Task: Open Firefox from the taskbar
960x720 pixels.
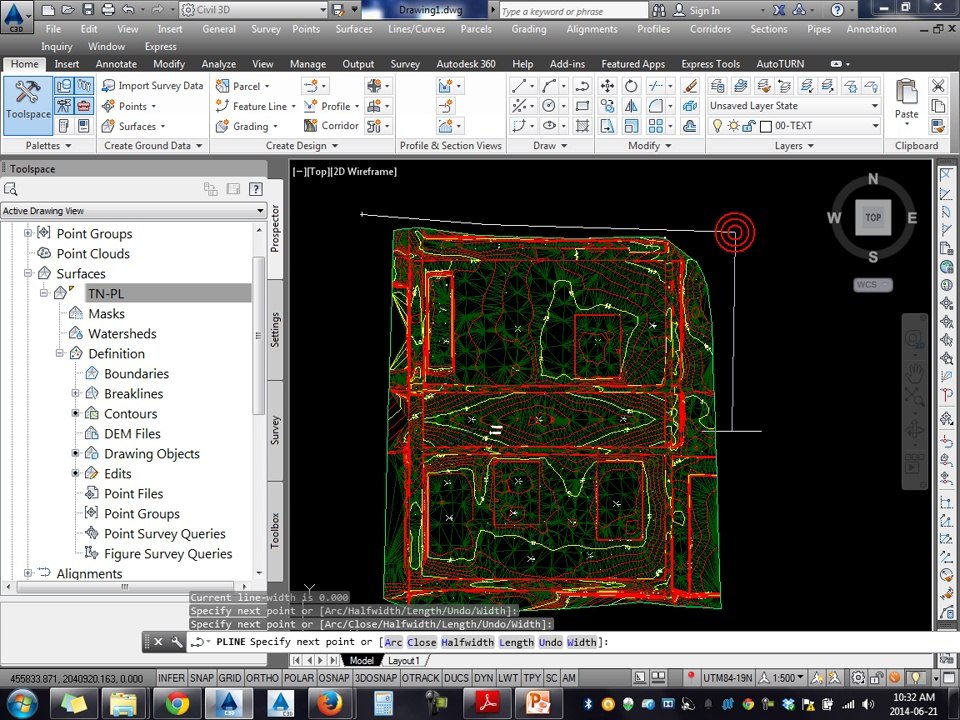Action: (x=329, y=703)
